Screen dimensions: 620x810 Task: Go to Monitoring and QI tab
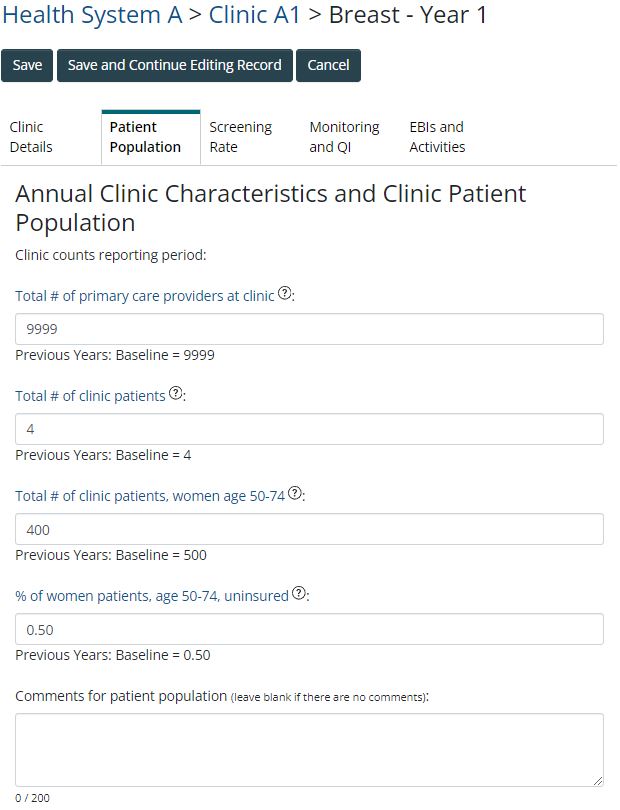[344, 137]
